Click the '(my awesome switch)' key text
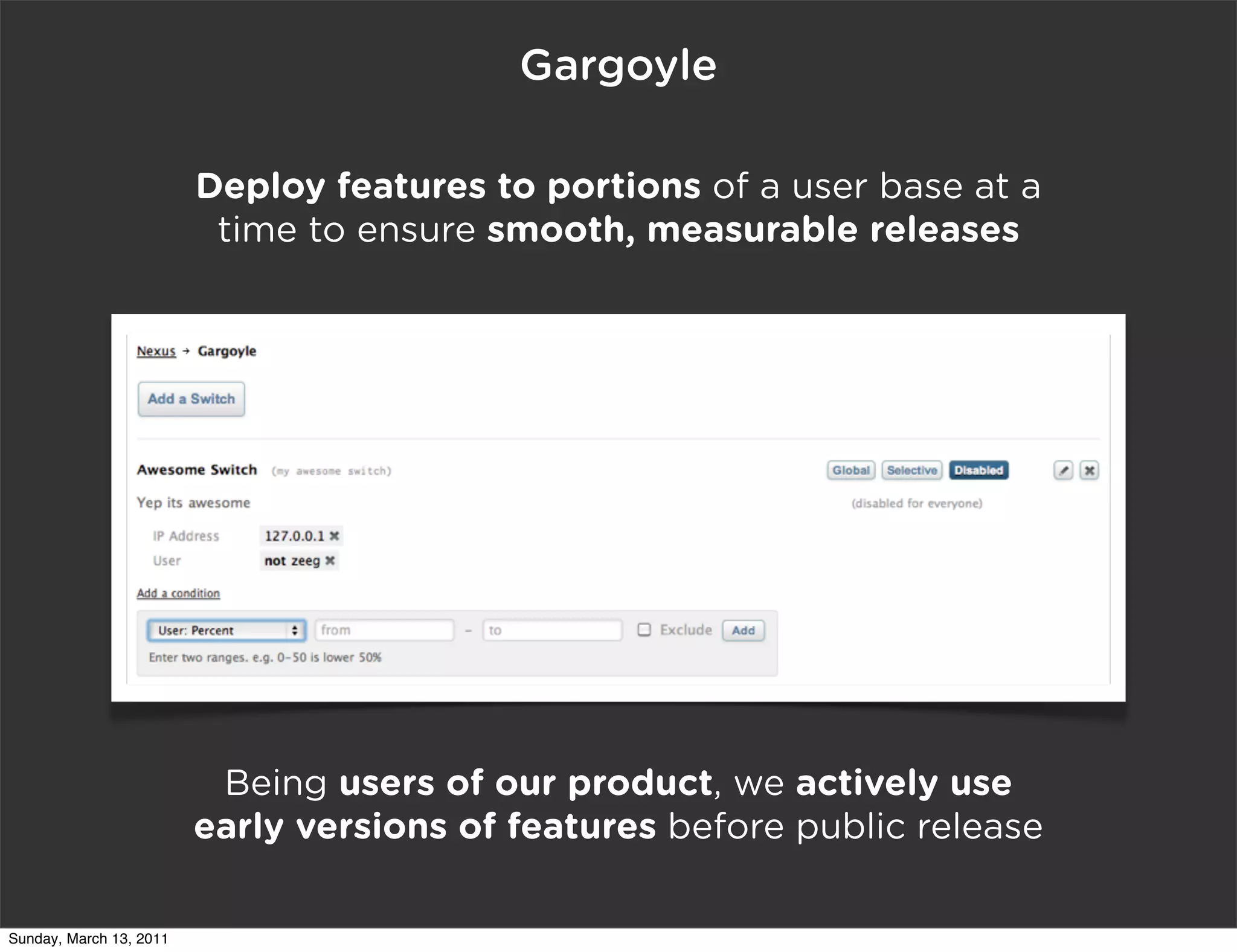 (332, 471)
